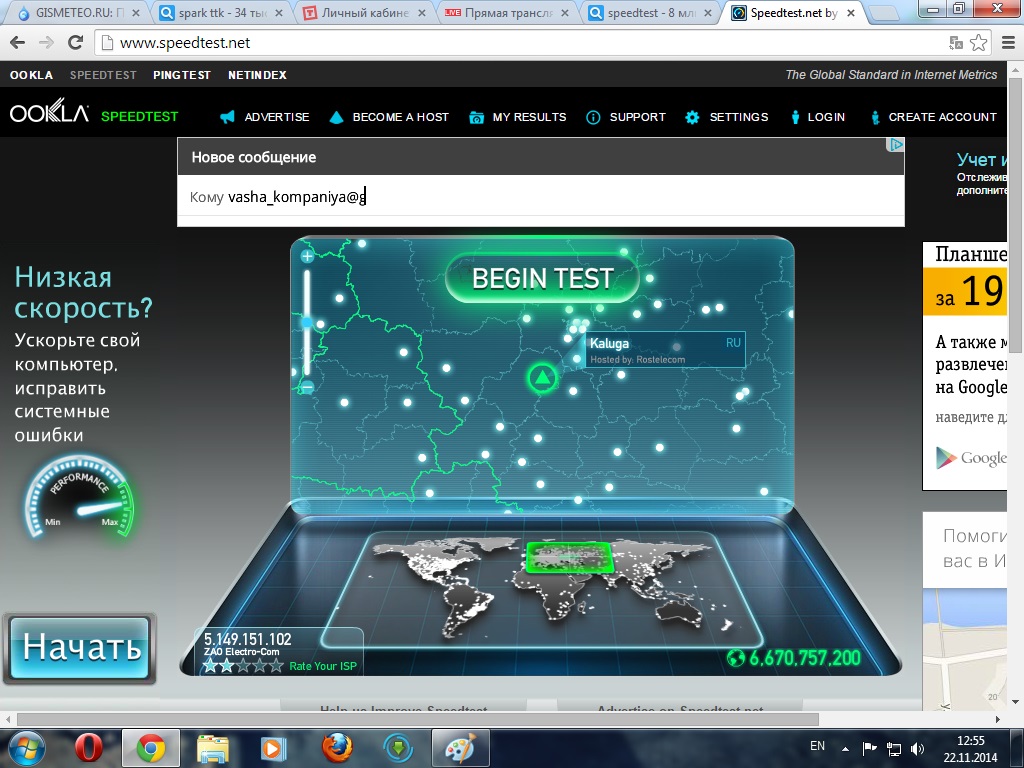Image resolution: width=1024 pixels, height=768 pixels.
Task: Click the ADVERTISE megaphone icon
Action: click(227, 117)
